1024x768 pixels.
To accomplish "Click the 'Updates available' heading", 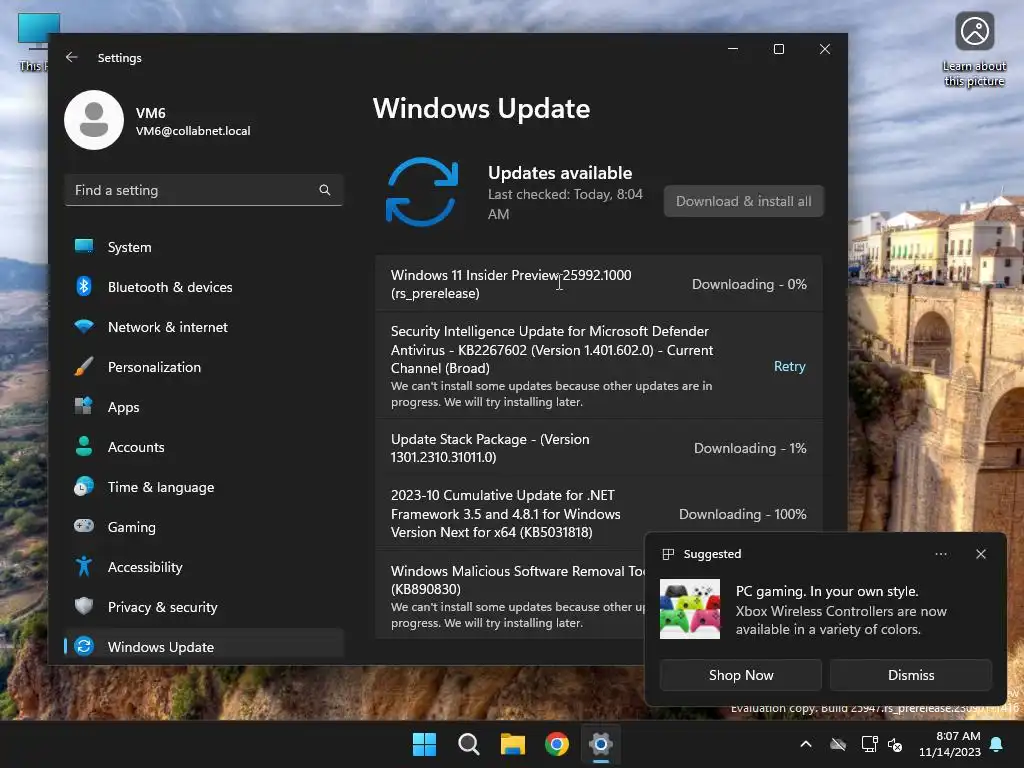I will pyautogui.click(x=560, y=172).
